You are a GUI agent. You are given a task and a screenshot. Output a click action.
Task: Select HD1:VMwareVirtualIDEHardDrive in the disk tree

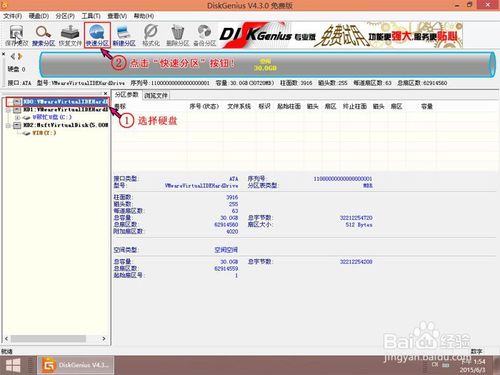pyautogui.click(x=66, y=109)
